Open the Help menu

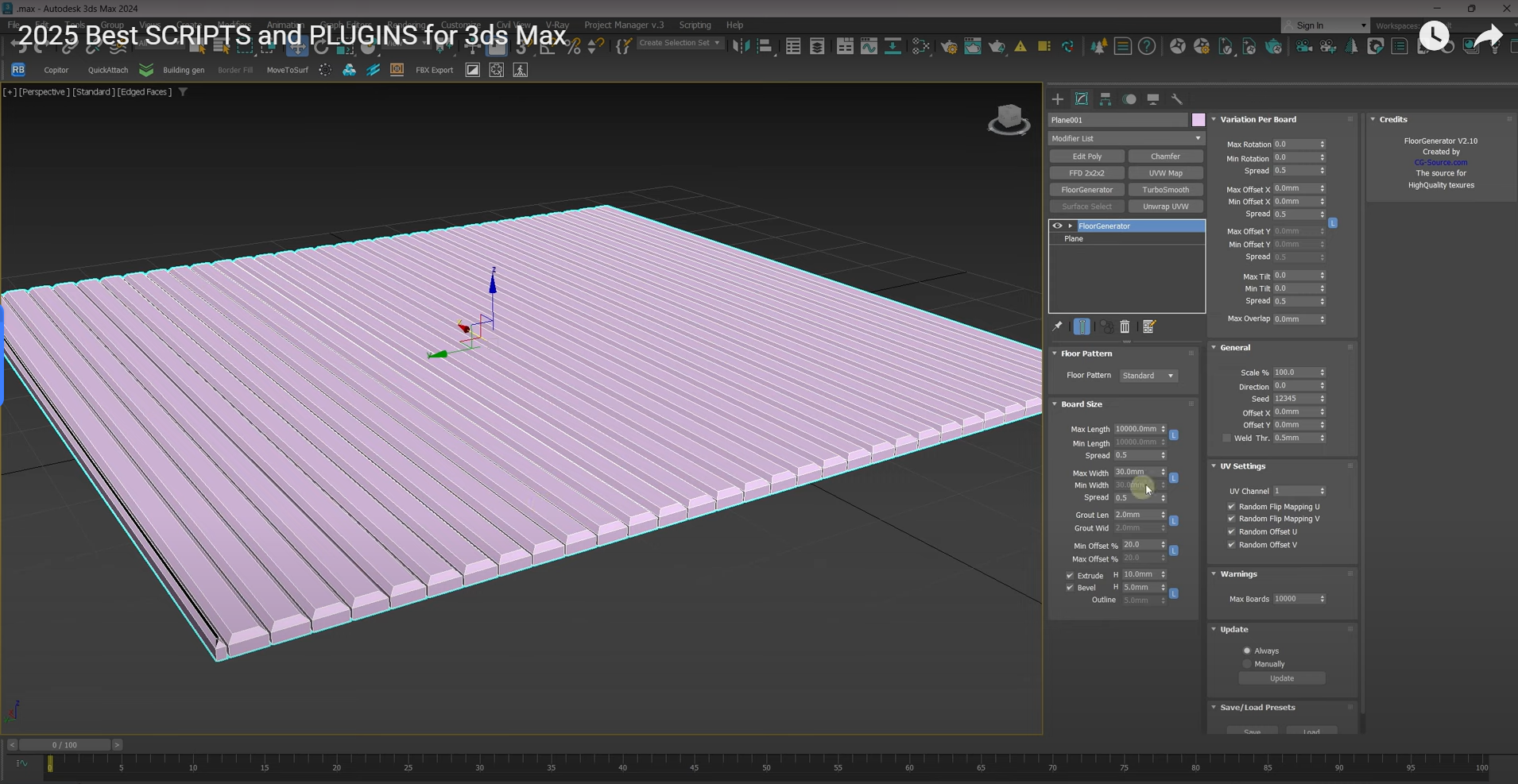735,25
